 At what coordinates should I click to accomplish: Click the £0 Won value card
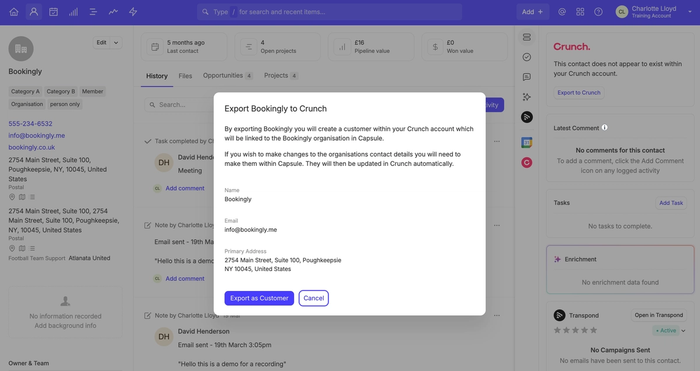[464, 47]
